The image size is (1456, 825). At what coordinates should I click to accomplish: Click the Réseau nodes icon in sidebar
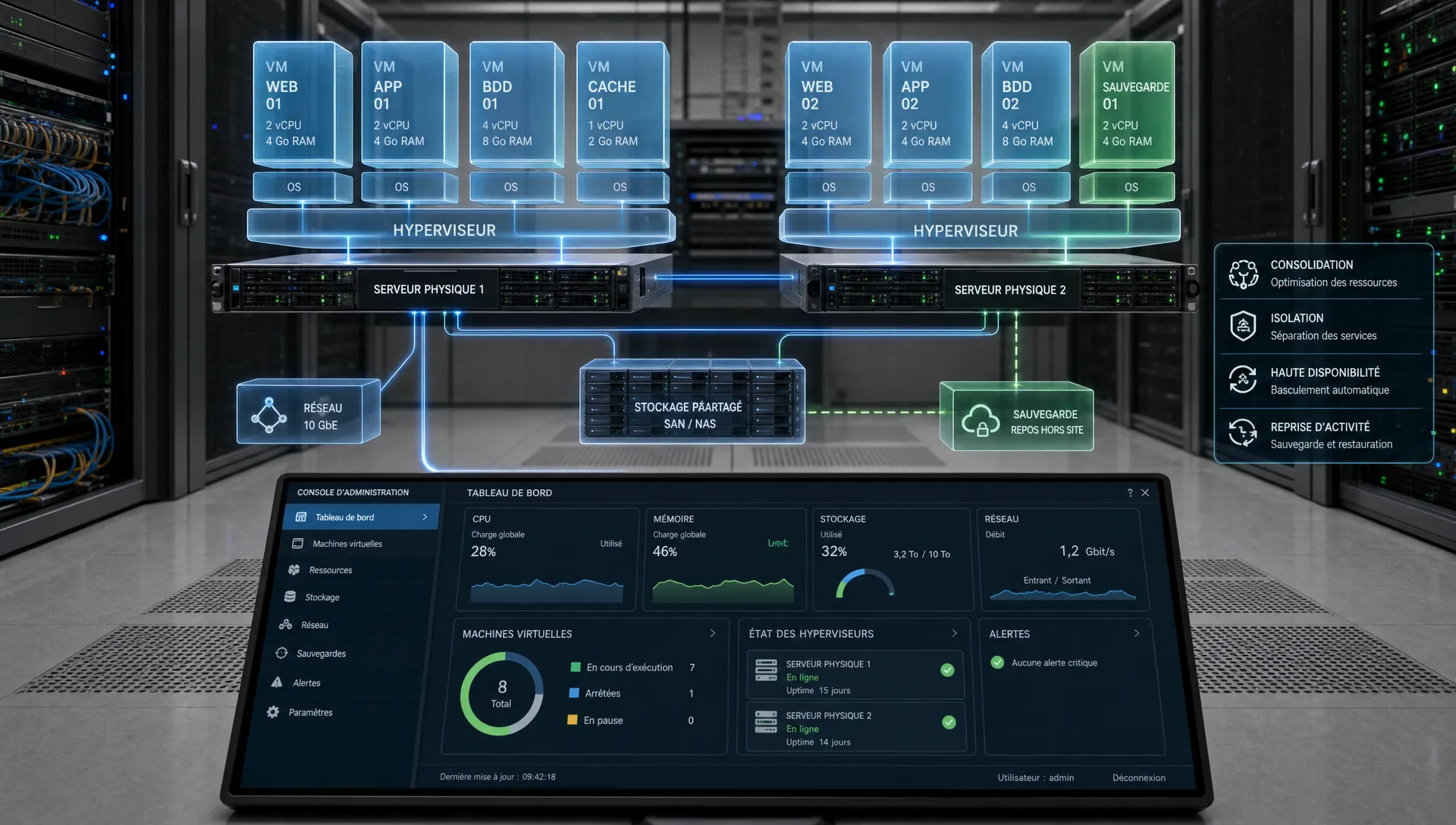pos(285,625)
